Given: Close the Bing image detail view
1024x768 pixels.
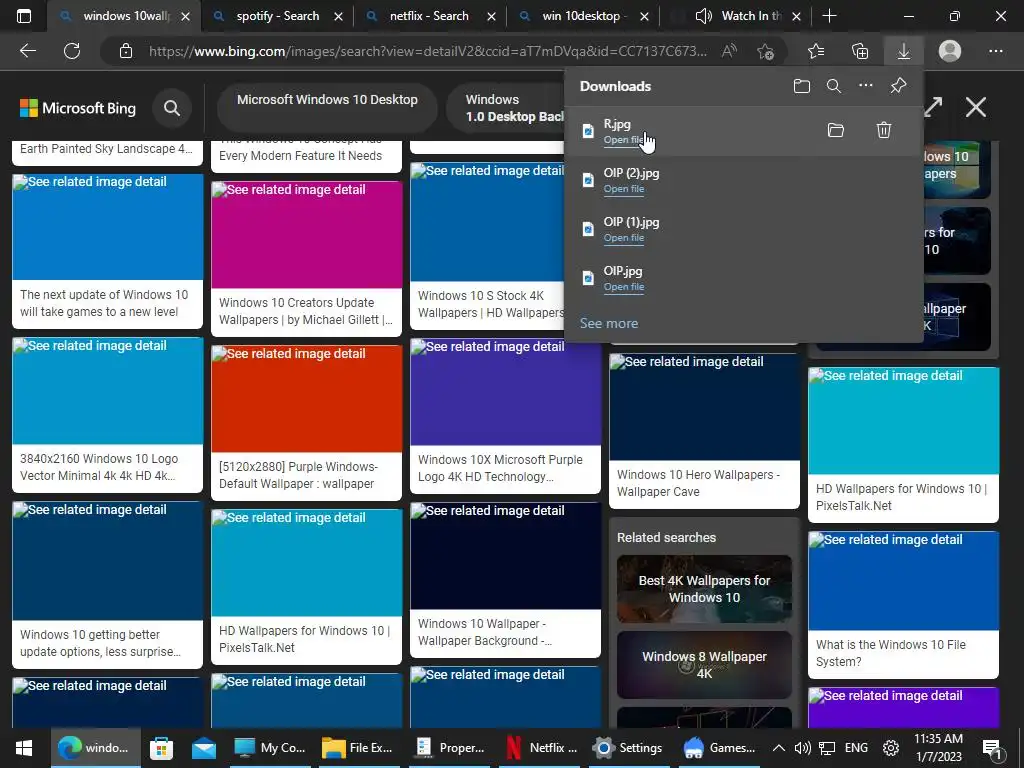Looking at the screenshot, I should click(x=976, y=107).
